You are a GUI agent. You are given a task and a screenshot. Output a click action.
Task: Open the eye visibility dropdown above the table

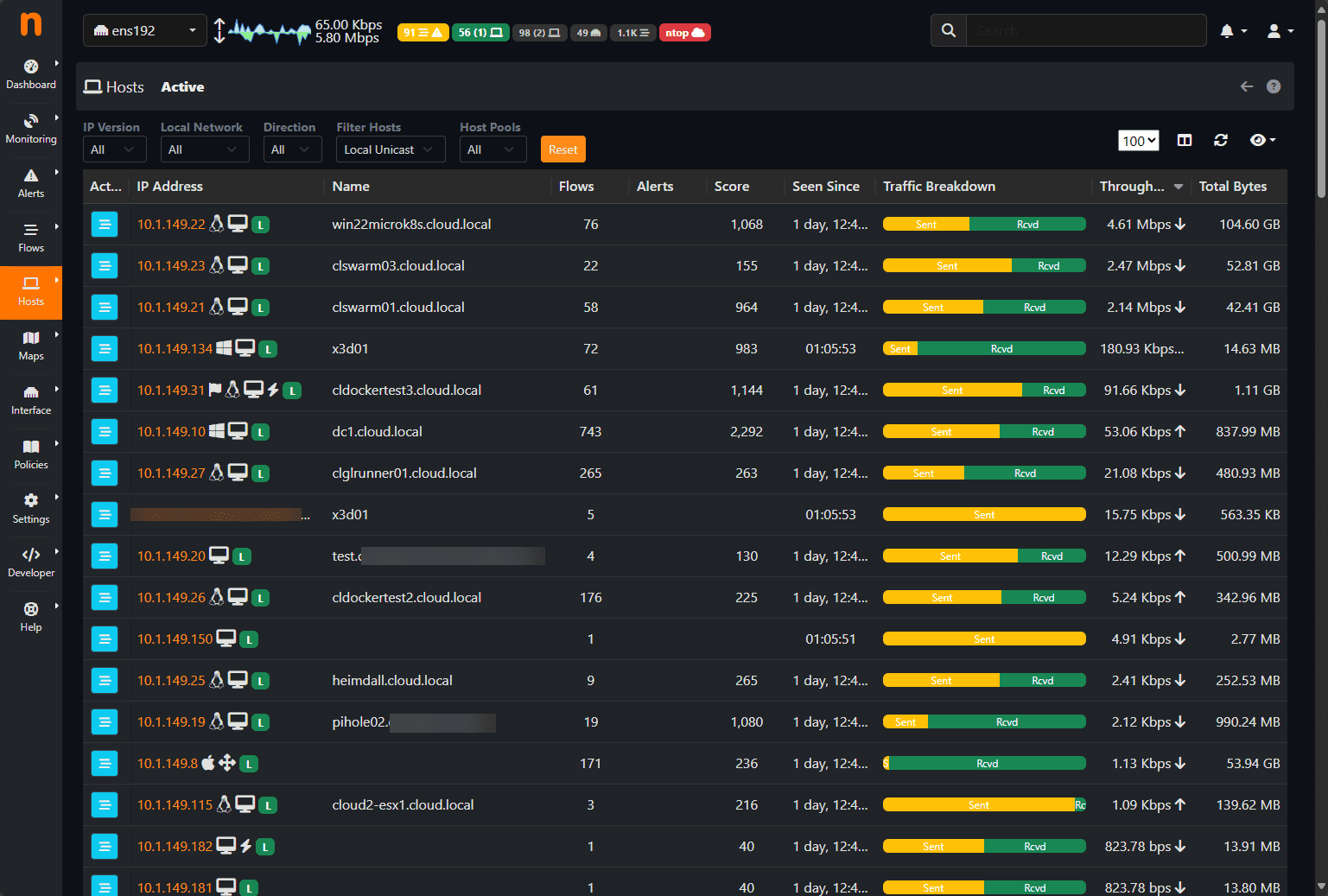(1261, 140)
